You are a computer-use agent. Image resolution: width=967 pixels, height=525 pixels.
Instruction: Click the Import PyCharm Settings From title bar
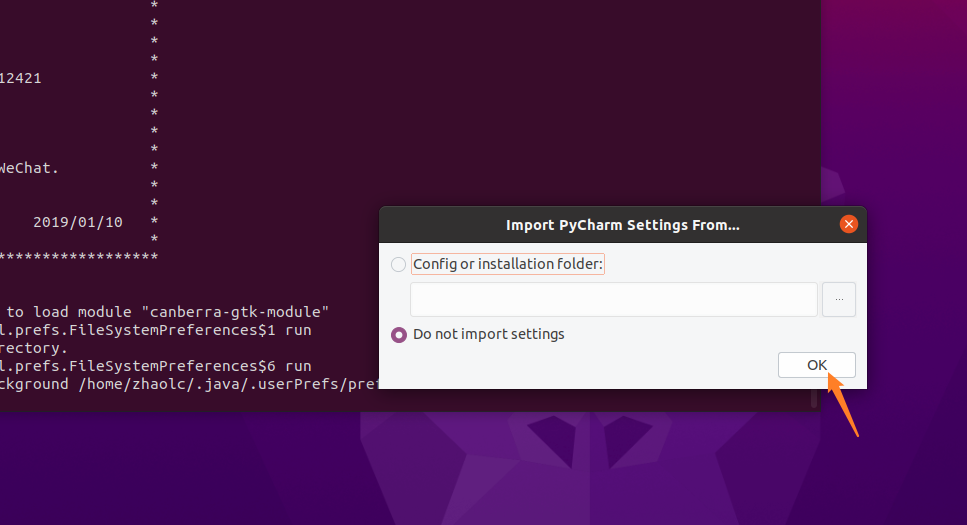tap(622, 224)
